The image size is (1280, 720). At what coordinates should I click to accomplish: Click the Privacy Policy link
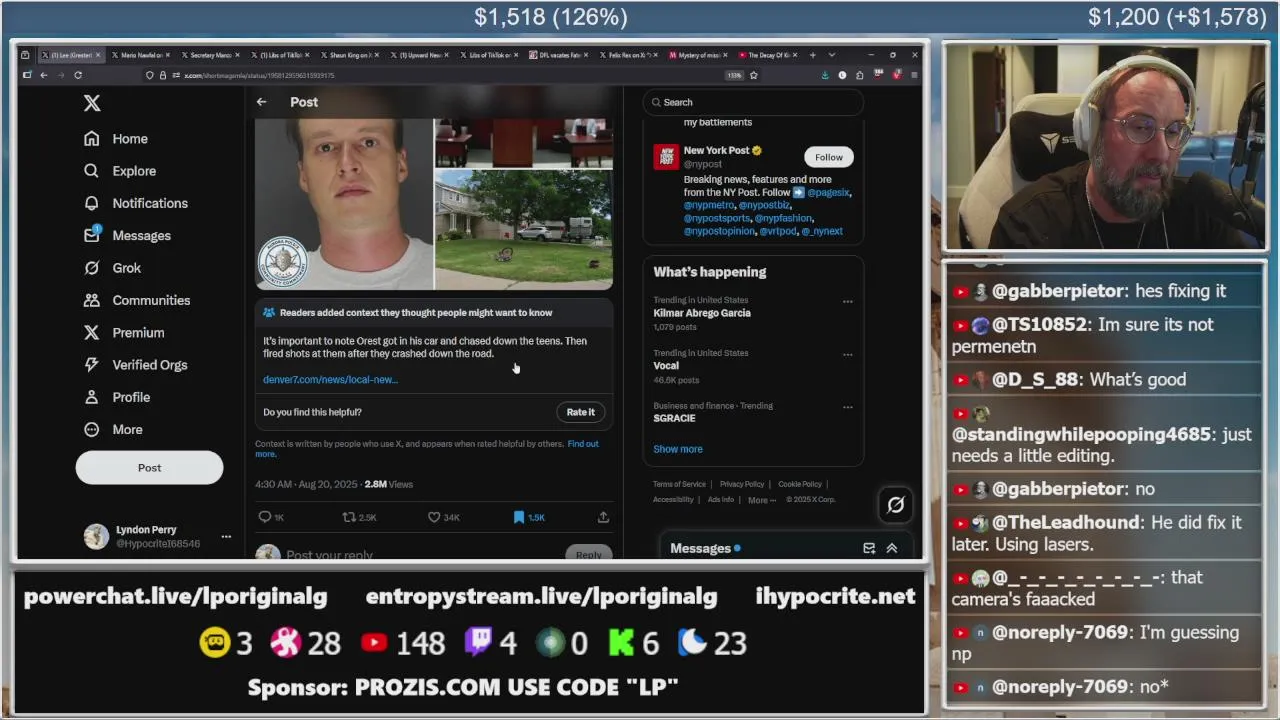[x=742, y=484]
